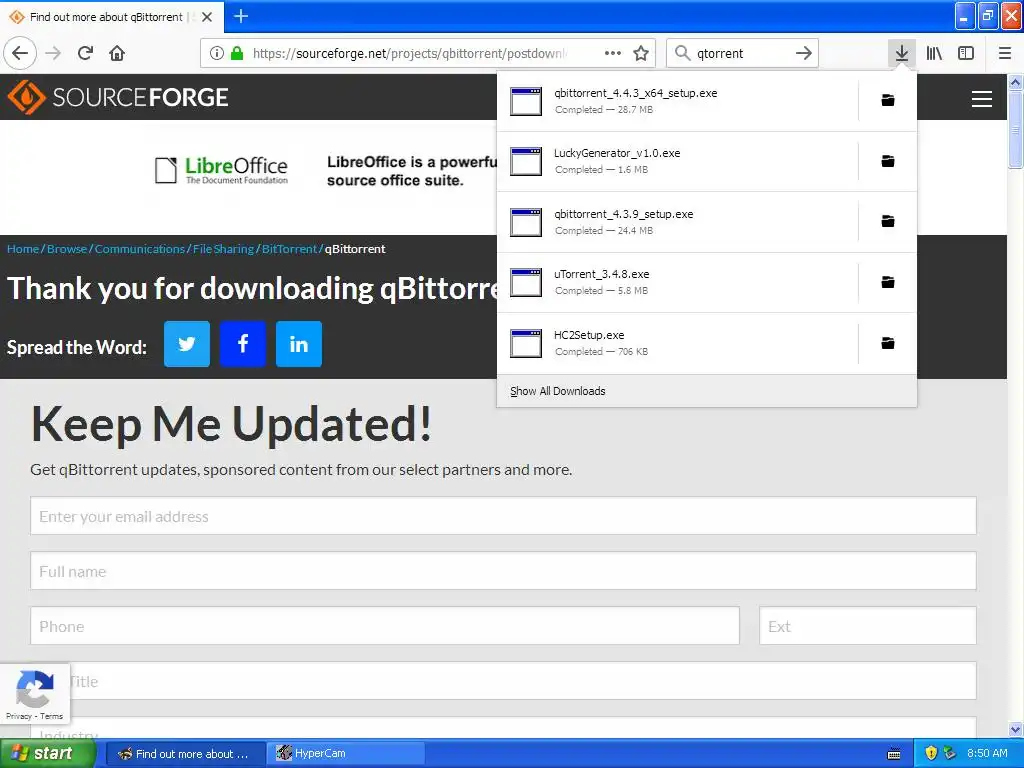Follow the Browse breadcrumb link
1024x768 pixels.
click(x=67, y=249)
